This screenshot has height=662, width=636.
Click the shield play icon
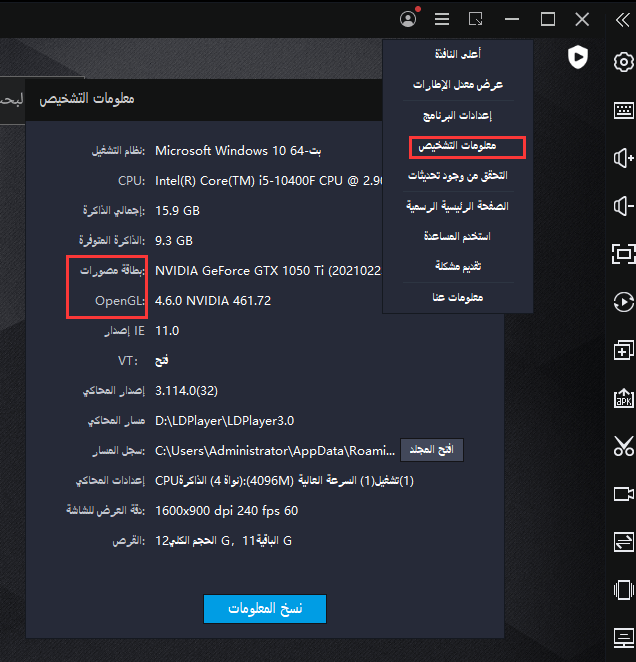pyautogui.click(x=577, y=57)
